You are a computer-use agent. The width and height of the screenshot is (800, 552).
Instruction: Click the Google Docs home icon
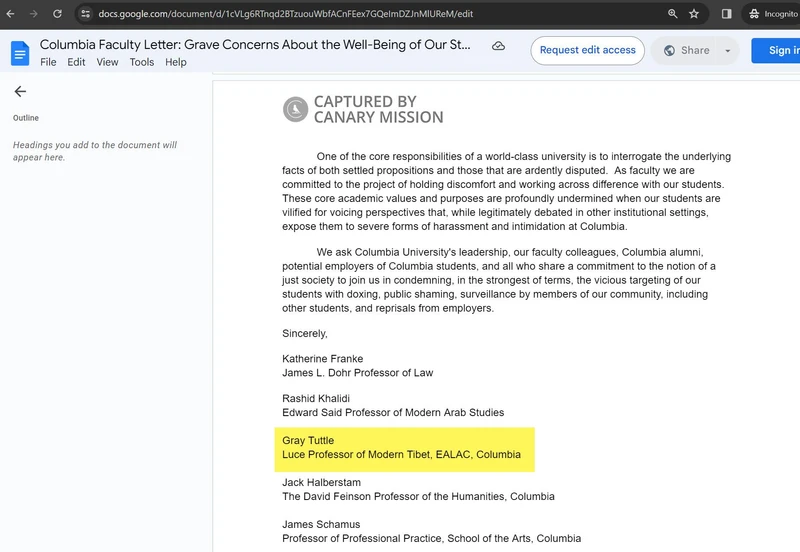(x=20, y=53)
